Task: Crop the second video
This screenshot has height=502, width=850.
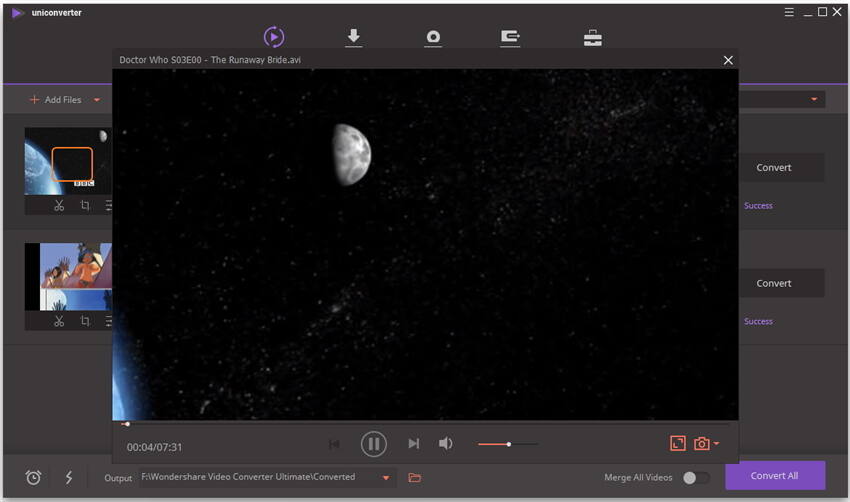Action: coord(85,321)
